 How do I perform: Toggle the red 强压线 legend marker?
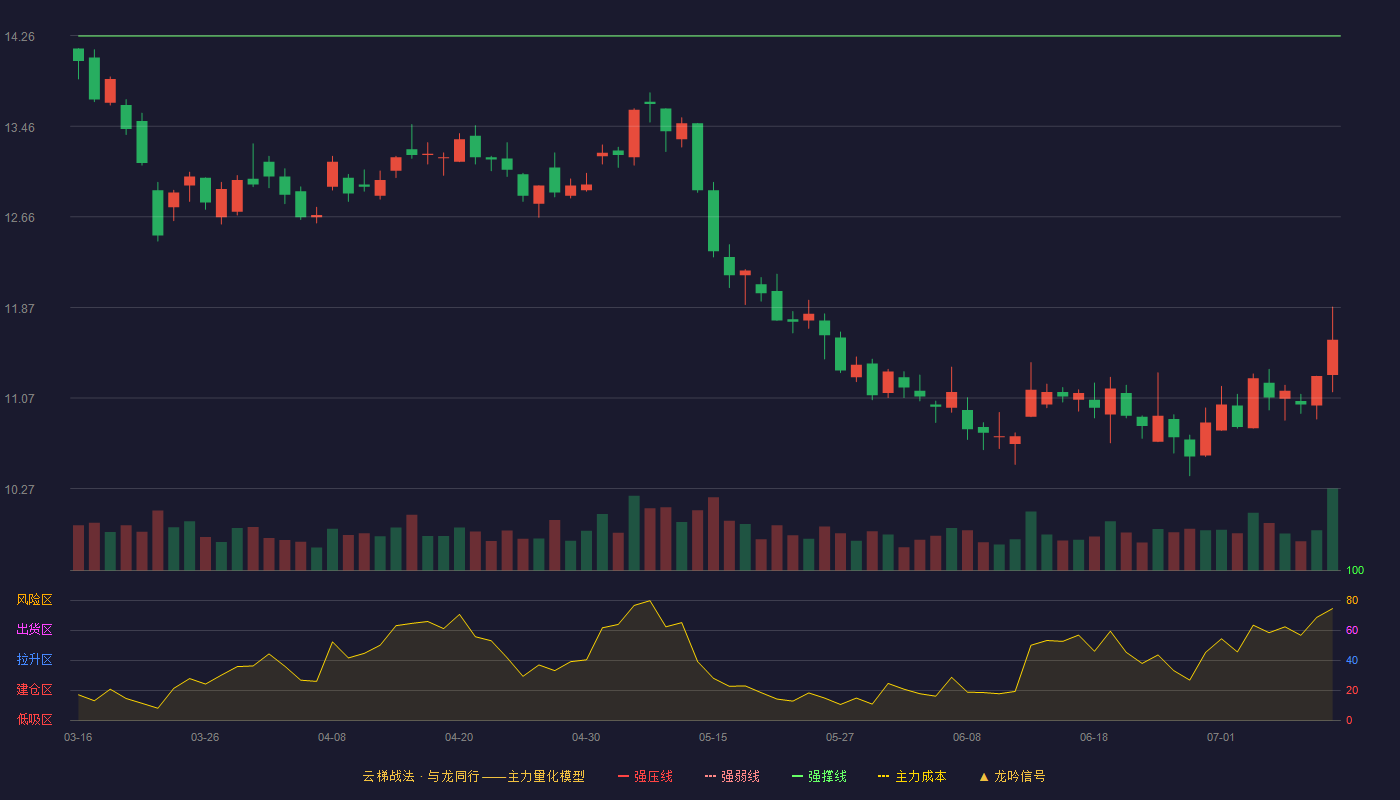click(623, 776)
